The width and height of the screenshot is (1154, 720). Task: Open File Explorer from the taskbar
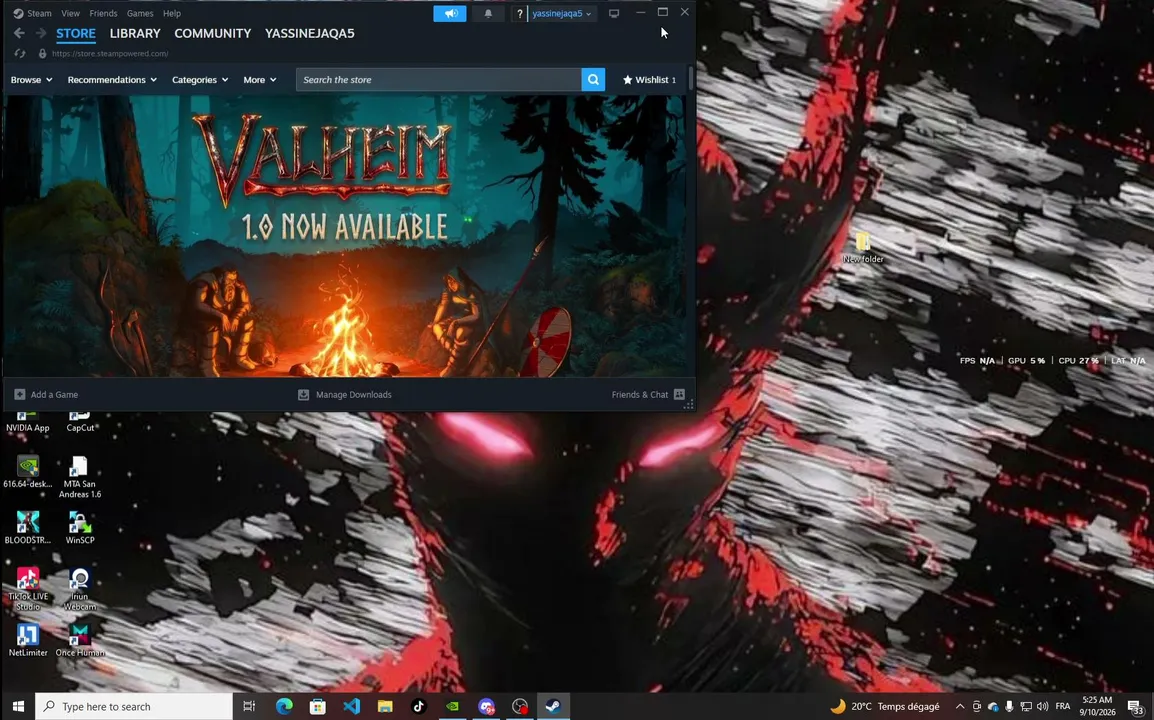click(x=385, y=706)
